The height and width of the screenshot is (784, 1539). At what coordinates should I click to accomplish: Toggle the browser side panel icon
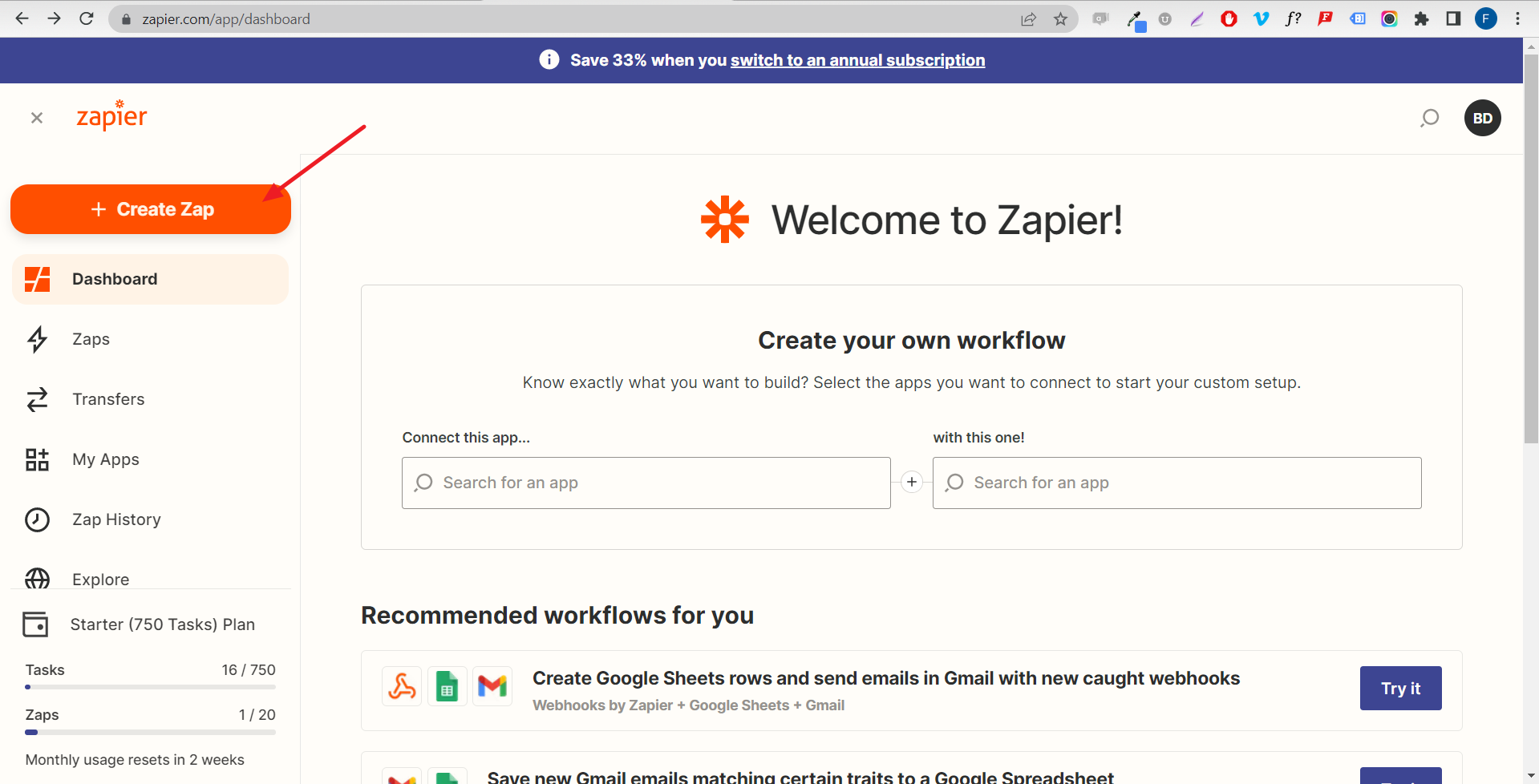point(1453,18)
